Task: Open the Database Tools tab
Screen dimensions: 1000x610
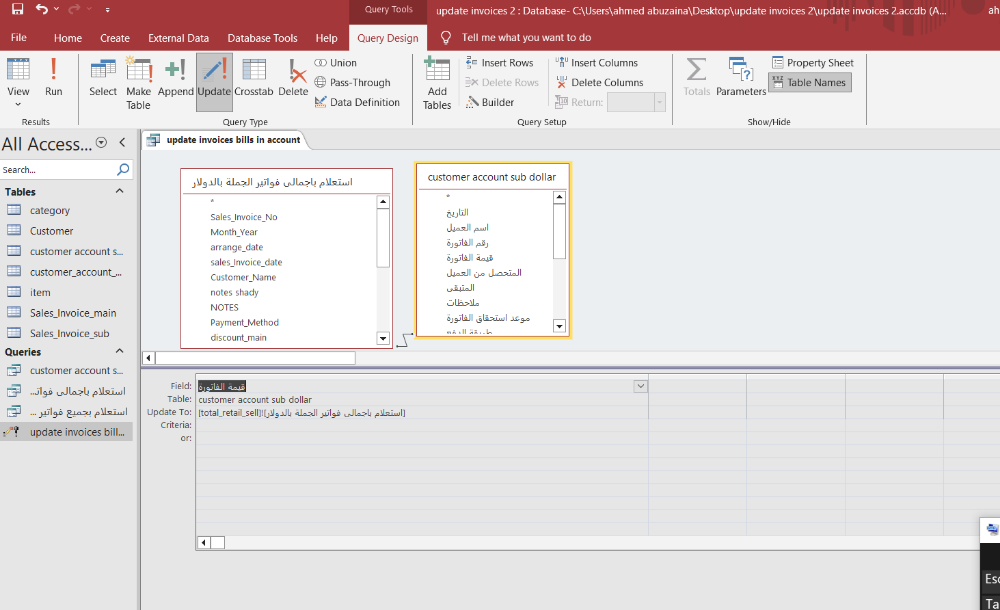Action: [x=262, y=38]
